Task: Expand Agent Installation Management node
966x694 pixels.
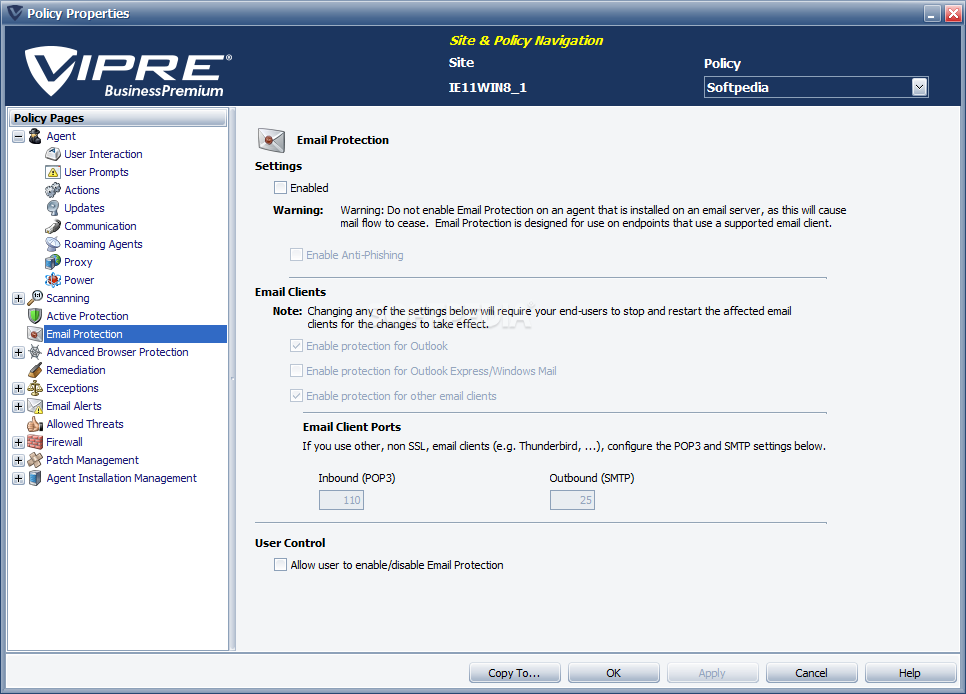Action: [x=18, y=478]
